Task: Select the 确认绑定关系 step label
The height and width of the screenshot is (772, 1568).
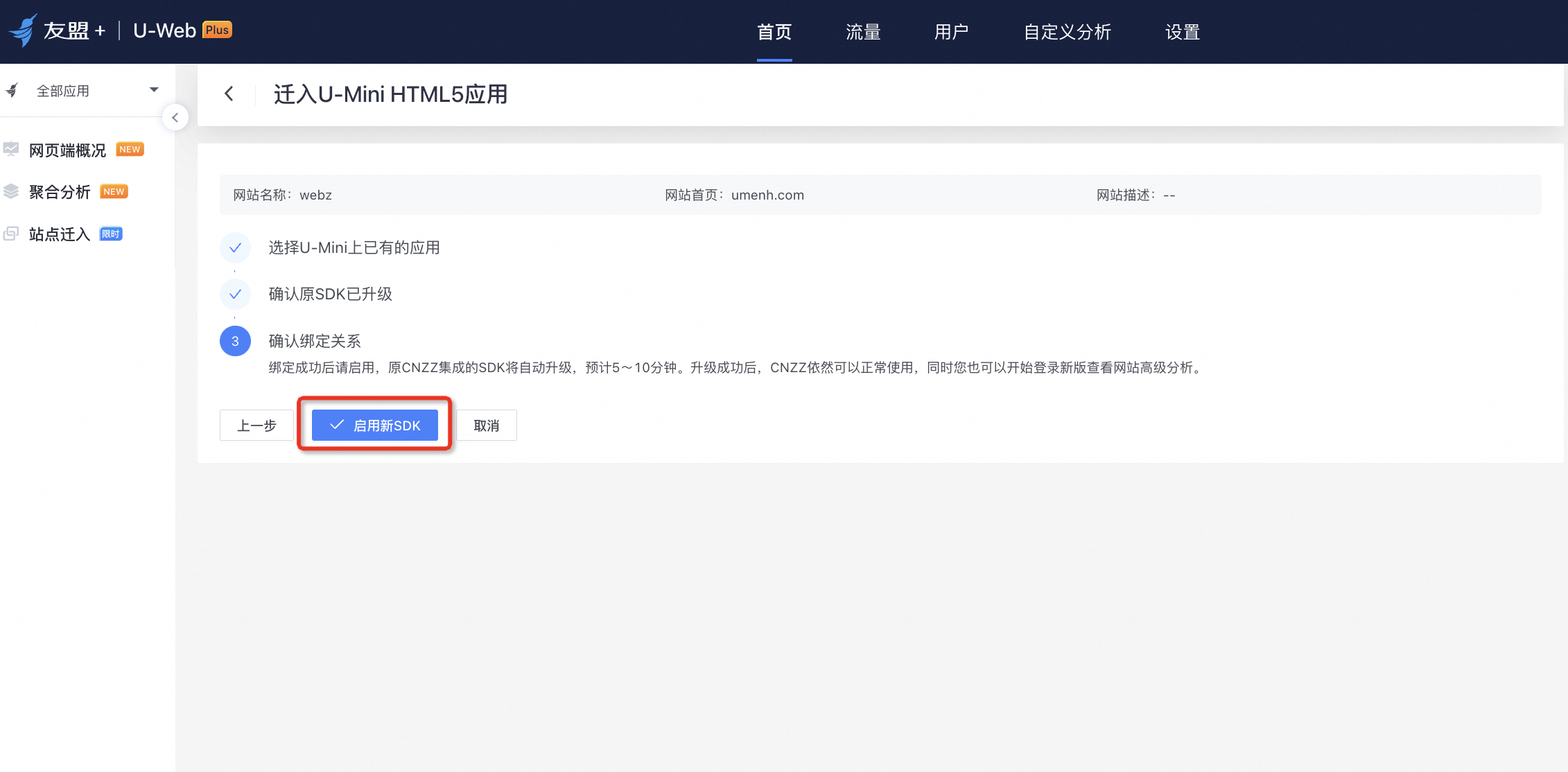Action: [x=315, y=341]
